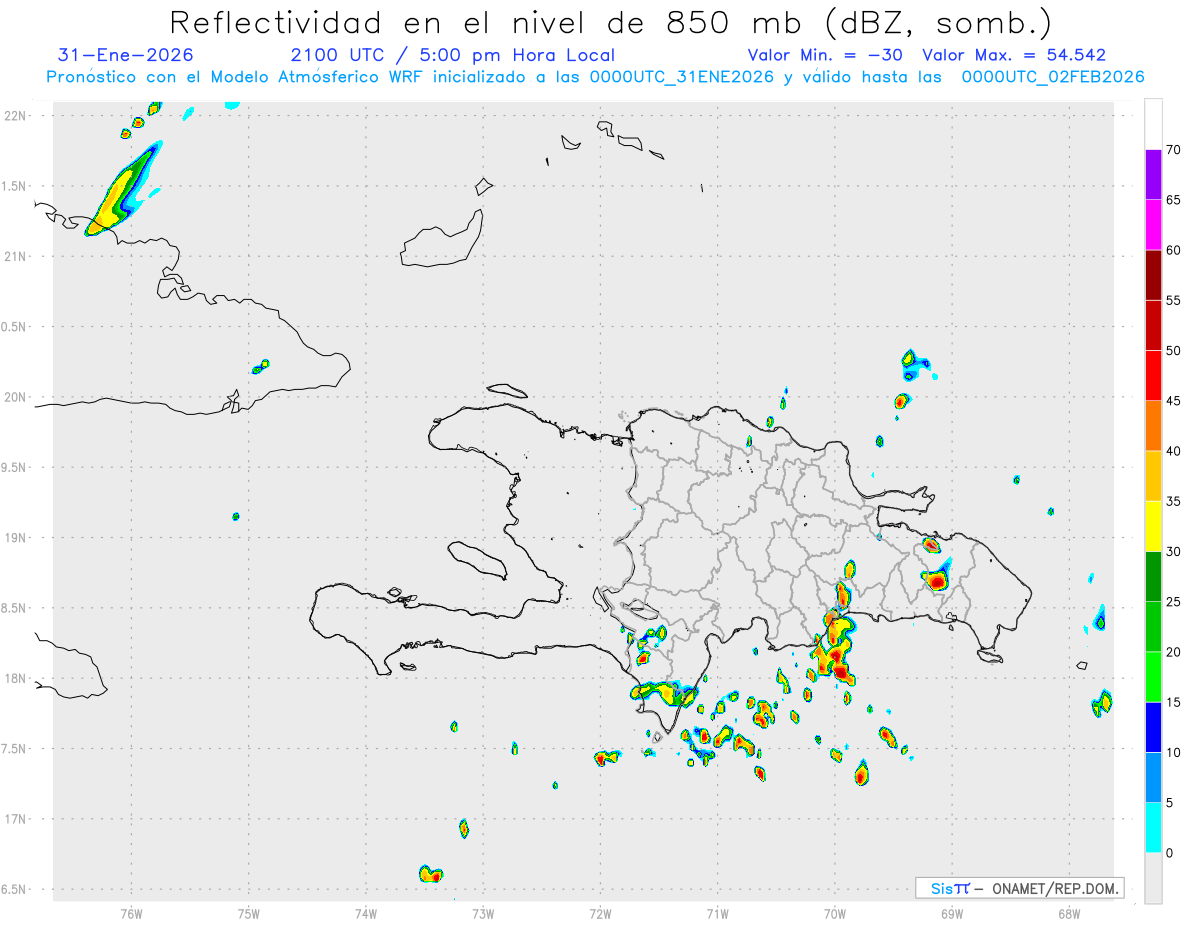Select the yellow 30–35 dBZ colorbar segment

(x=1153, y=526)
